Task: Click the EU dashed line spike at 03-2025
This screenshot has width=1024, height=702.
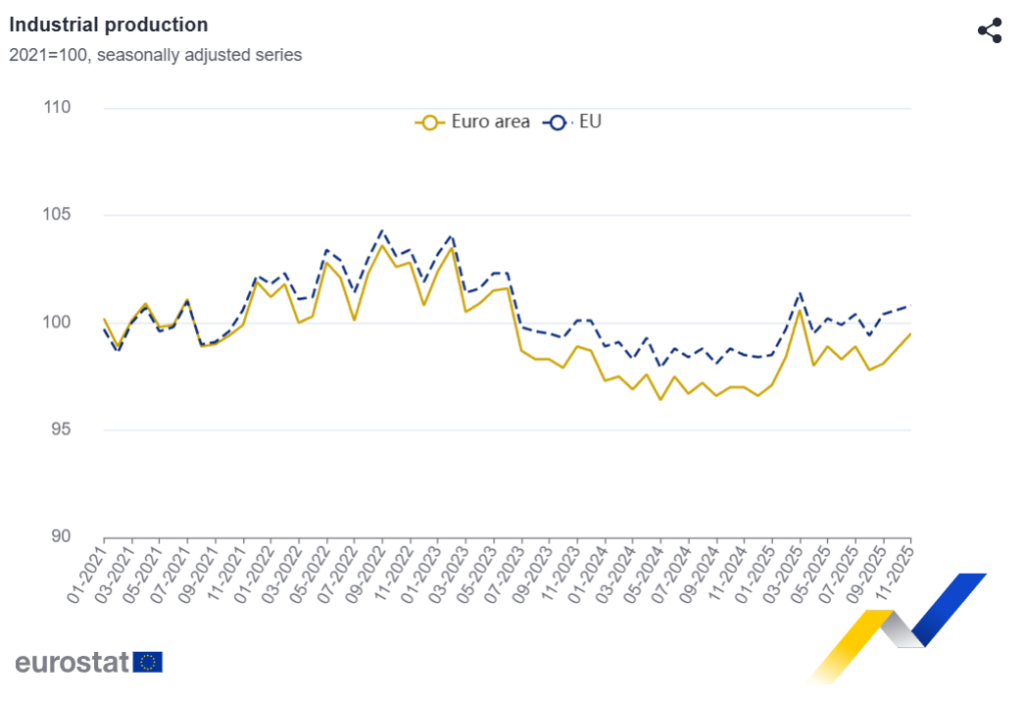Action: pyautogui.click(x=800, y=293)
